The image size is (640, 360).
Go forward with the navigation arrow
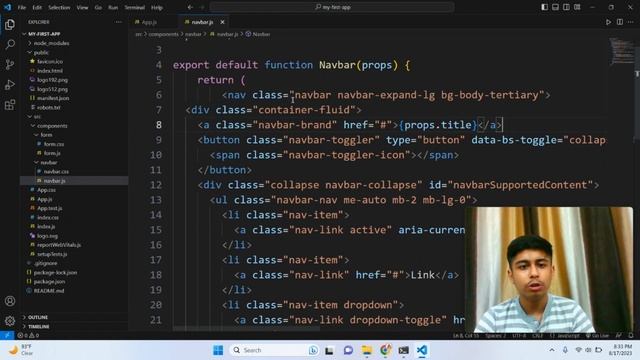pyautogui.click(x=202, y=7)
